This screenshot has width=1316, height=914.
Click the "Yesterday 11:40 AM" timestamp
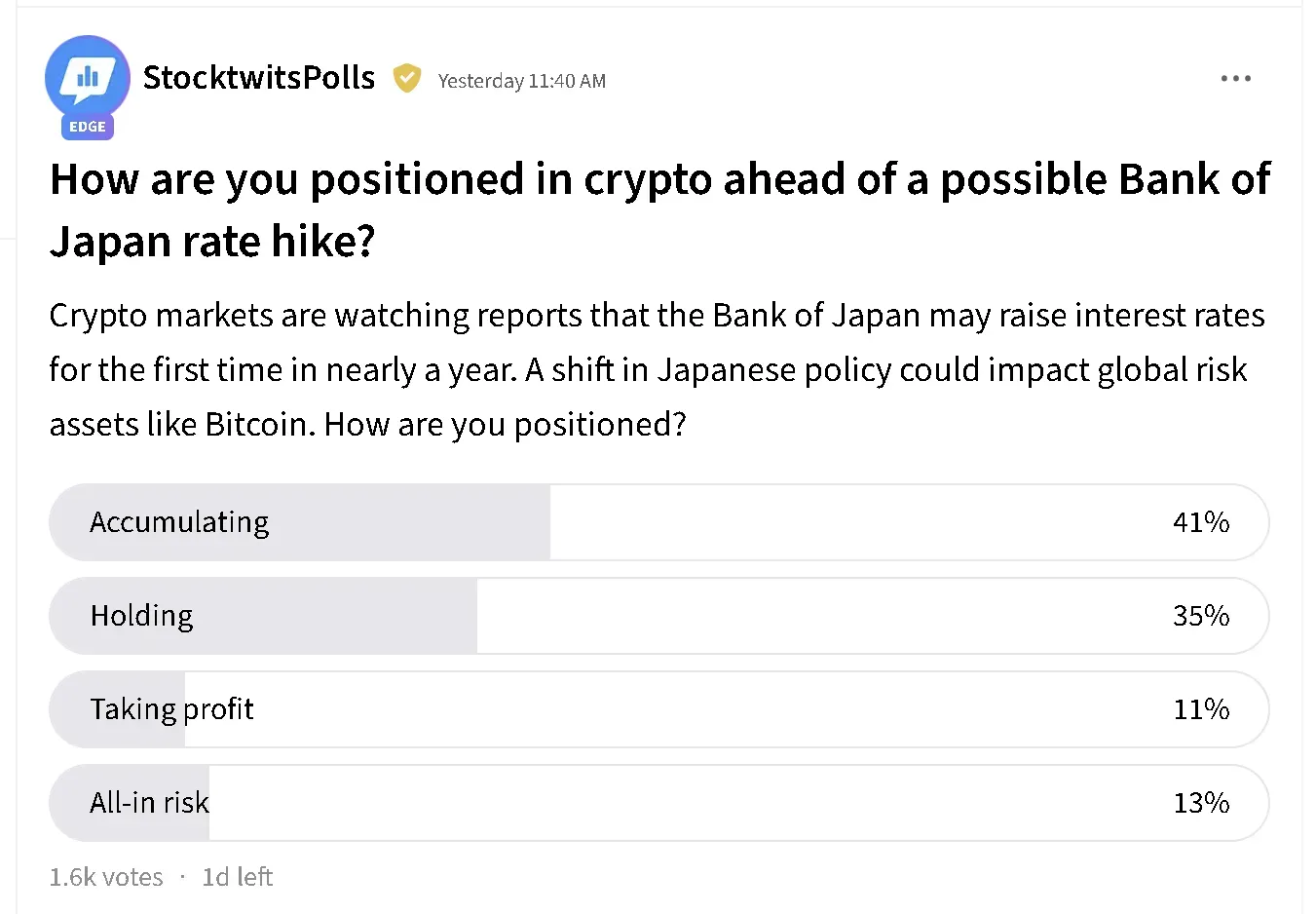point(521,81)
